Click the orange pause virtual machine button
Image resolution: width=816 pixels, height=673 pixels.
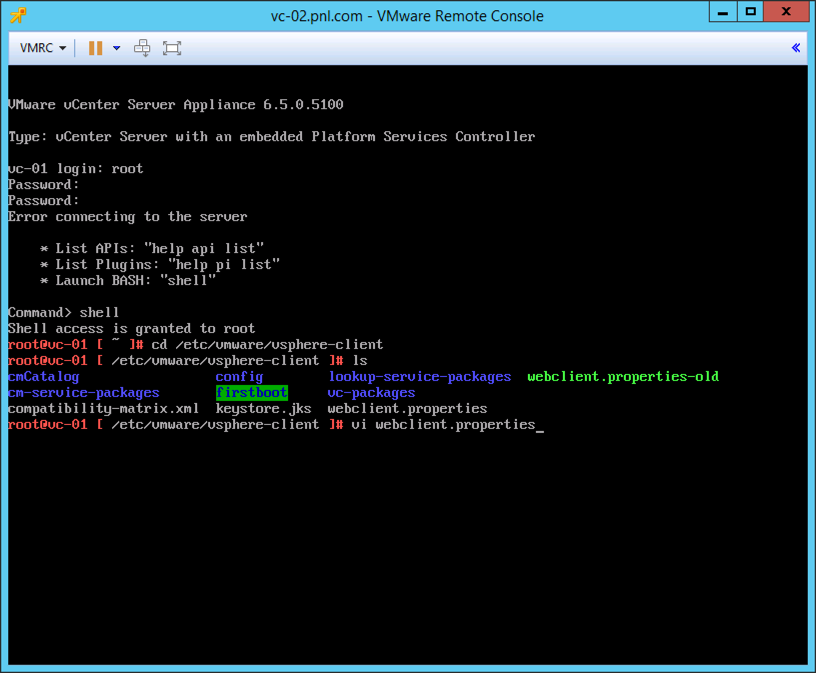pos(95,48)
